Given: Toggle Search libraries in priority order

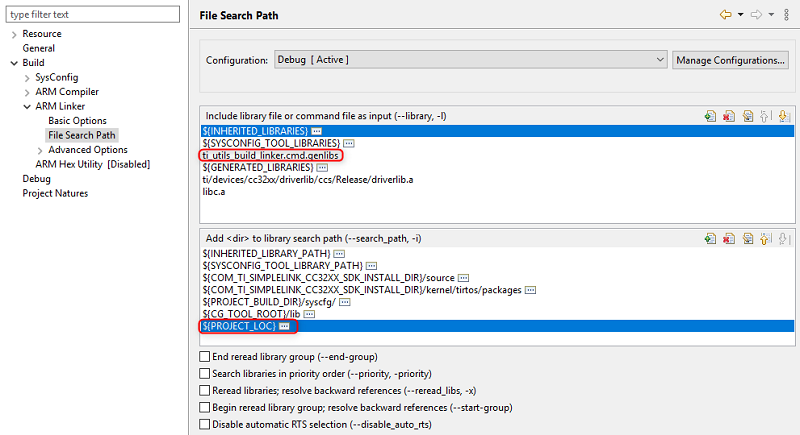Looking at the screenshot, I should tap(205, 374).
